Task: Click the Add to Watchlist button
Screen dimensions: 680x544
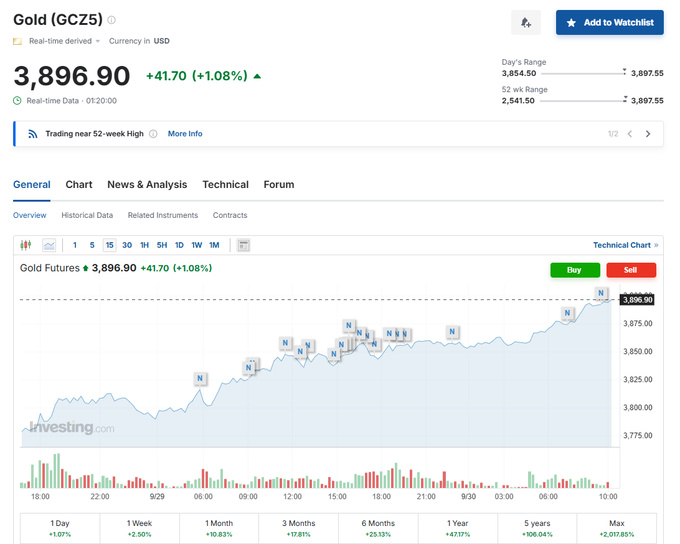Action: (610, 23)
